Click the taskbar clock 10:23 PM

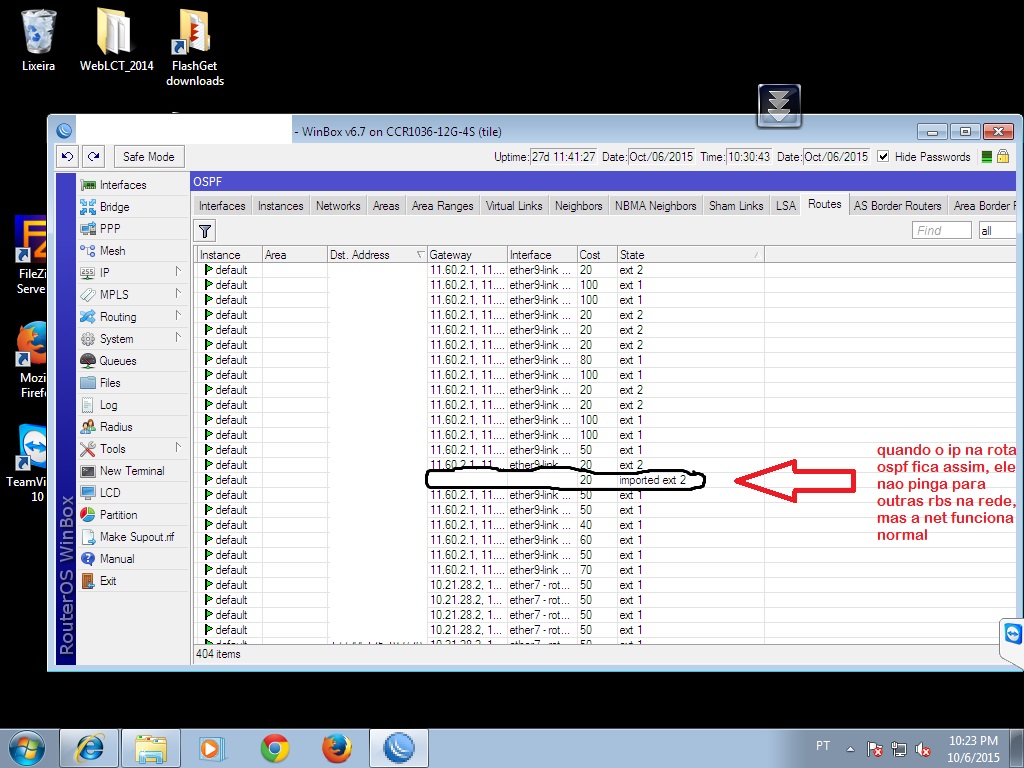tap(973, 749)
